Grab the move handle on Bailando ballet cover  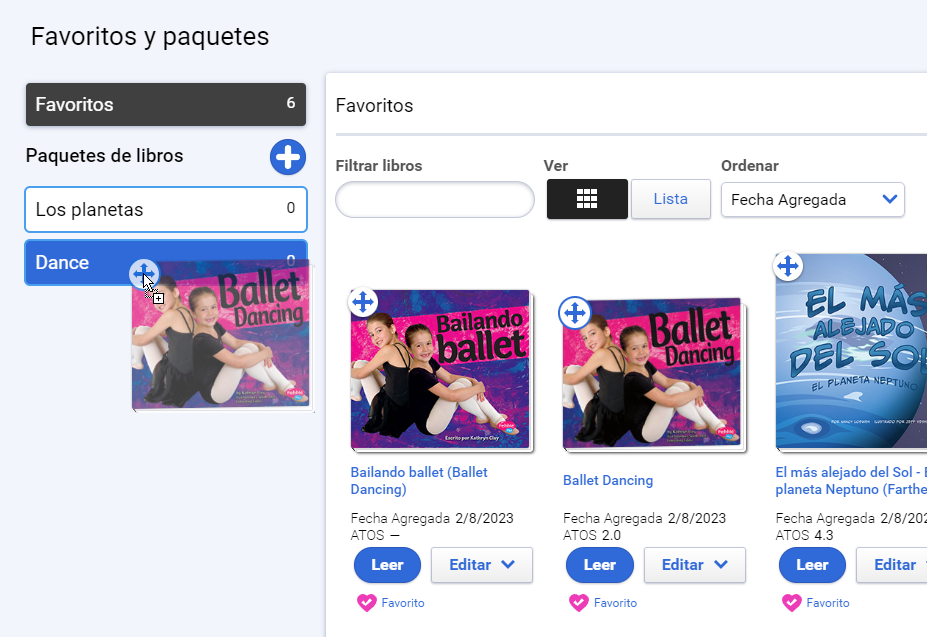click(363, 302)
